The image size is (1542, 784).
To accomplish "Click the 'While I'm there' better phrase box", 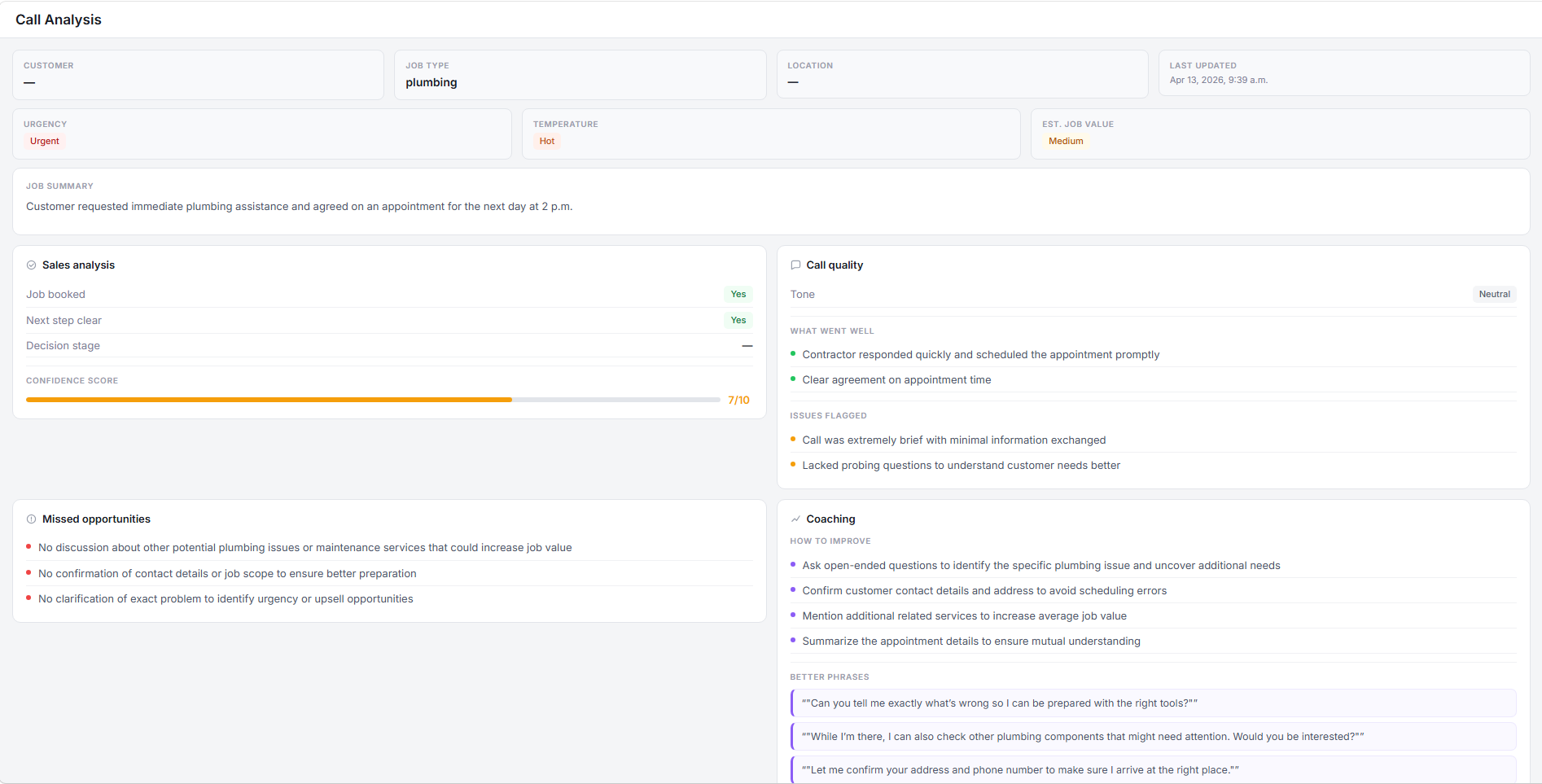I will click(x=1153, y=737).
